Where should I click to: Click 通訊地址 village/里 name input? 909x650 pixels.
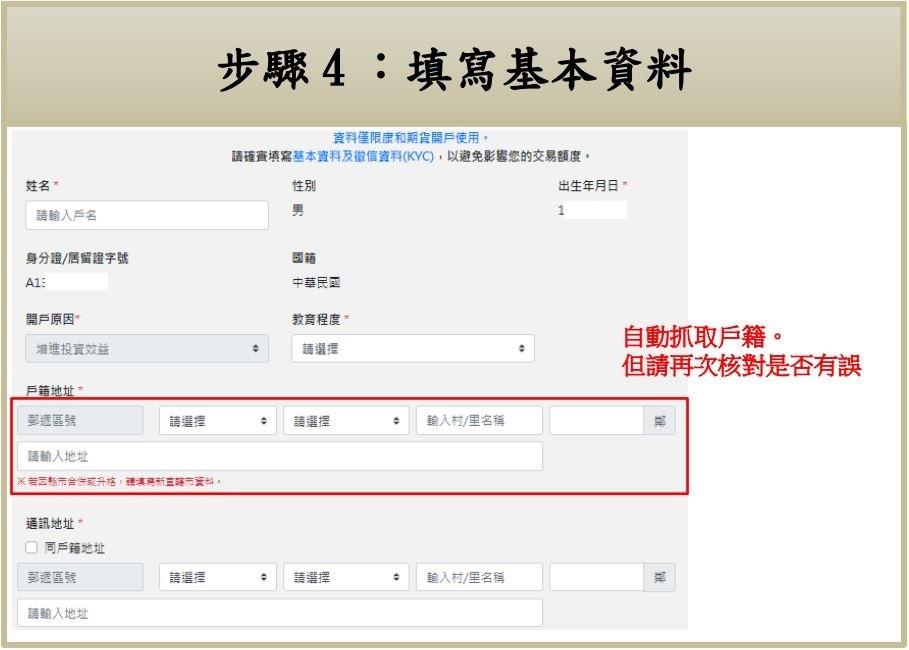pyautogui.click(x=479, y=577)
